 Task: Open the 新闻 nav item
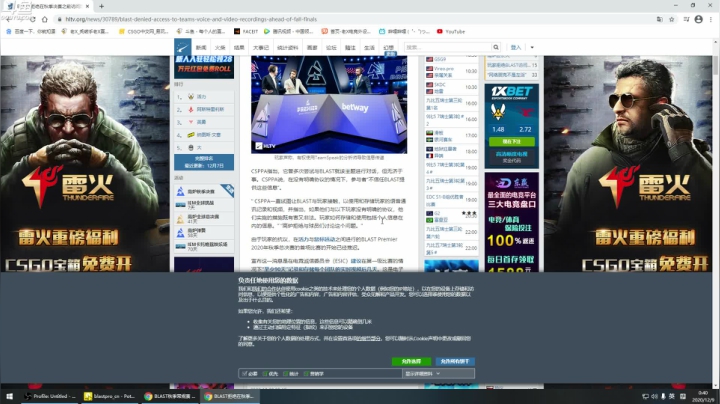201,47
